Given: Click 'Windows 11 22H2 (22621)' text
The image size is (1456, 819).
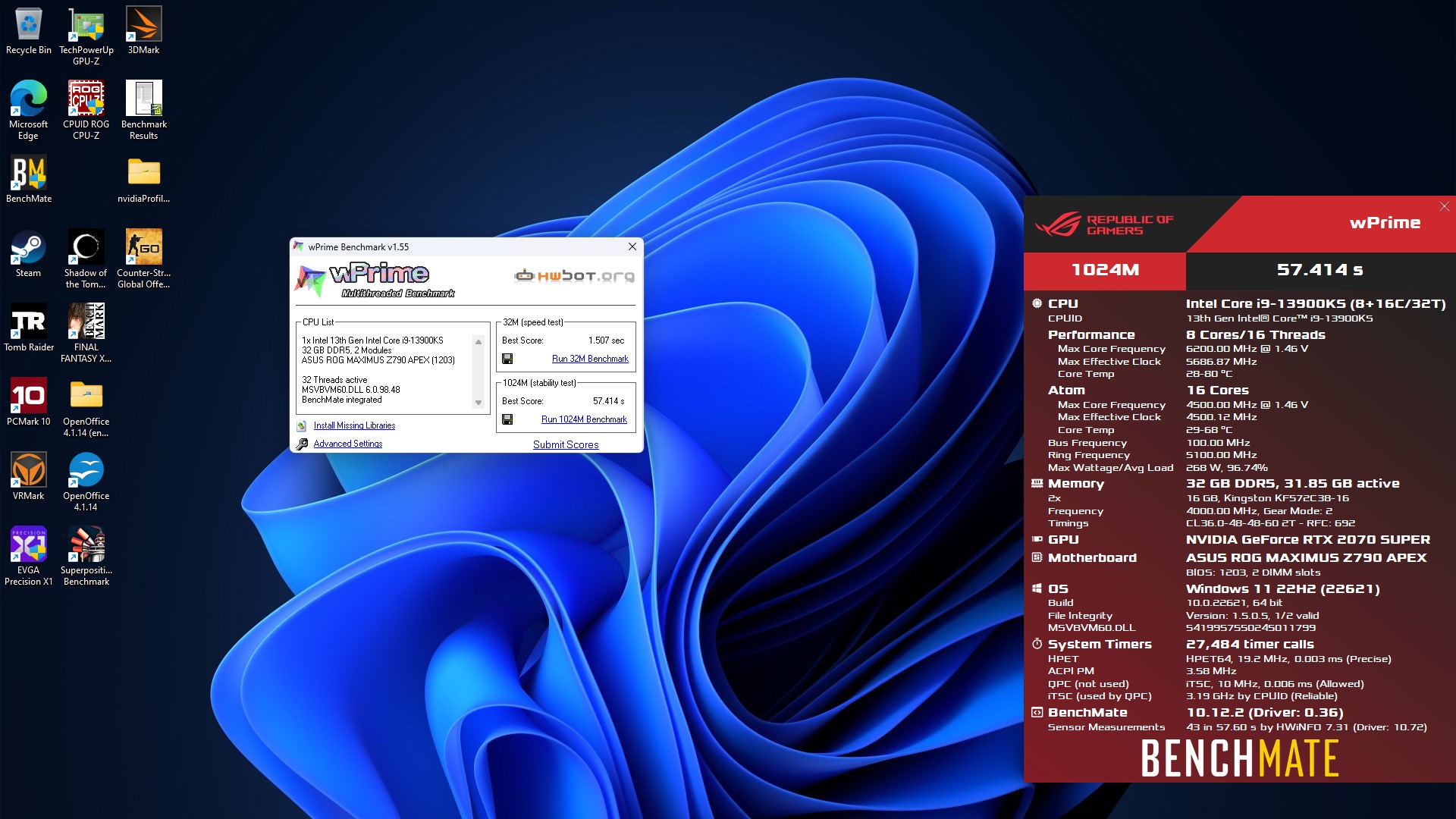Looking at the screenshot, I should tap(1282, 588).
